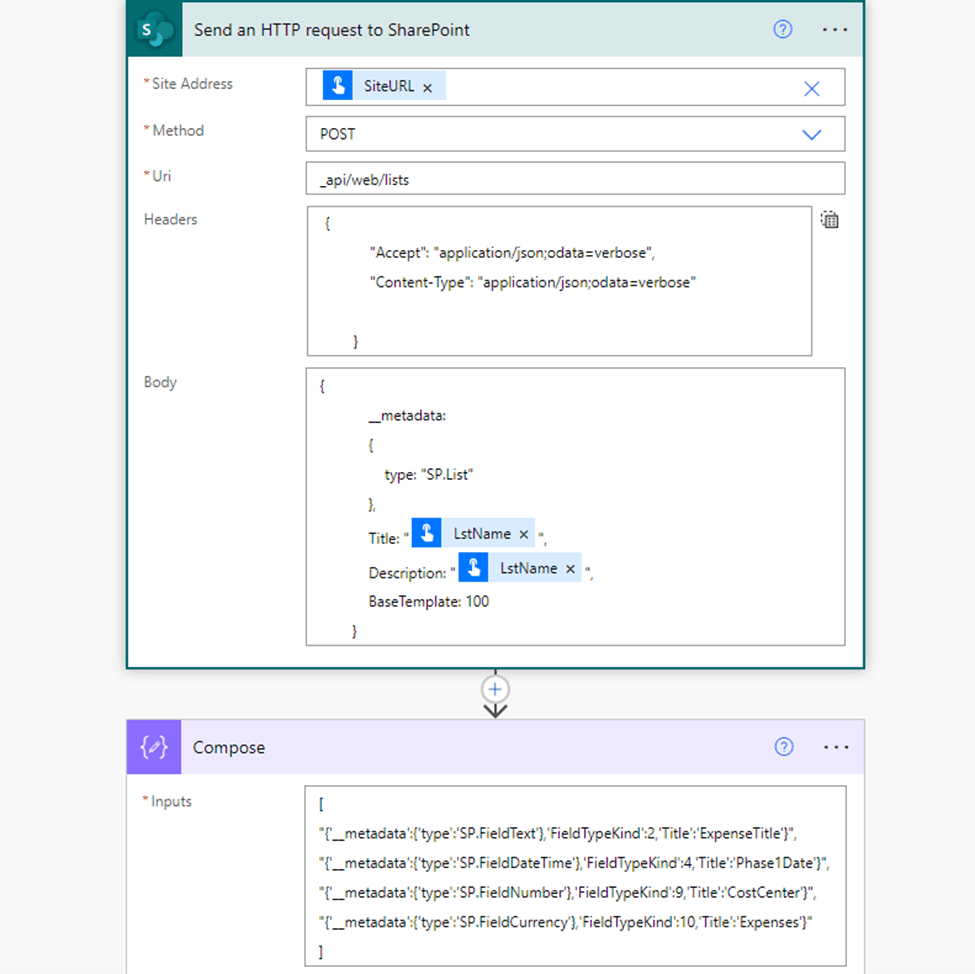The width and height of the screenshot is (975, 974).
Task: Click the type: "SP.List" line
Action: point(428,475)
